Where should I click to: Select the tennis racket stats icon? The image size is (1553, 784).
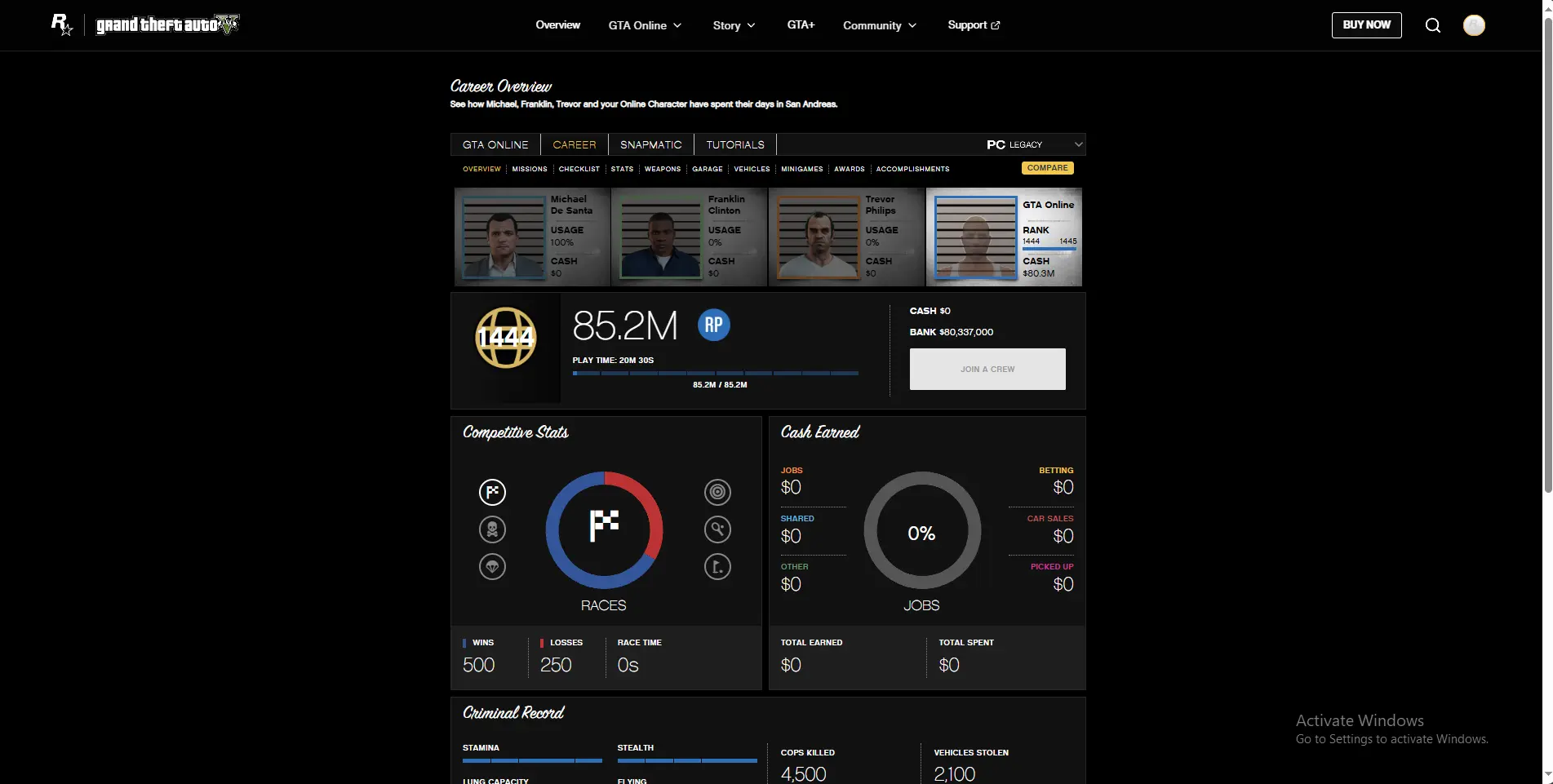tap(717, 529)
